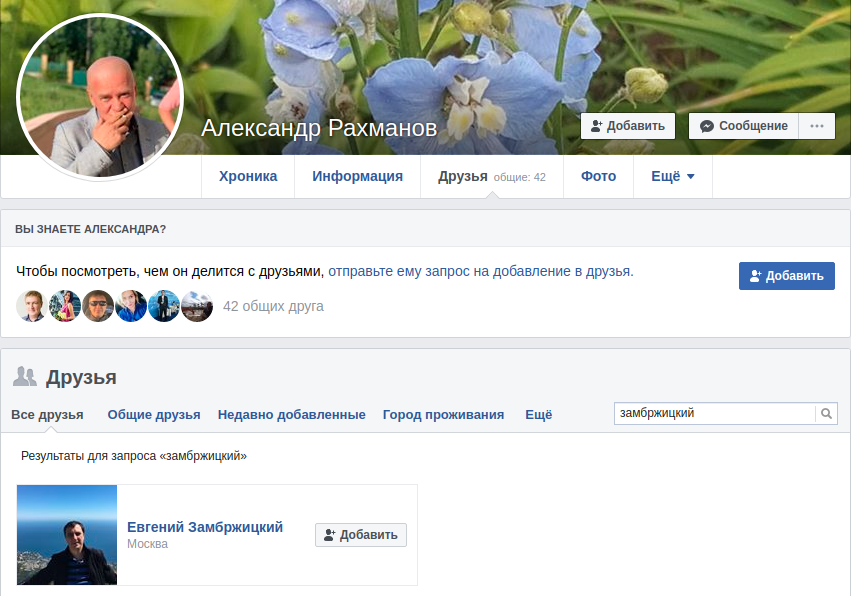Expand Ещё in friends filter tabs
This screenshot has height=596, width=851.
click(x=538, y=415)
